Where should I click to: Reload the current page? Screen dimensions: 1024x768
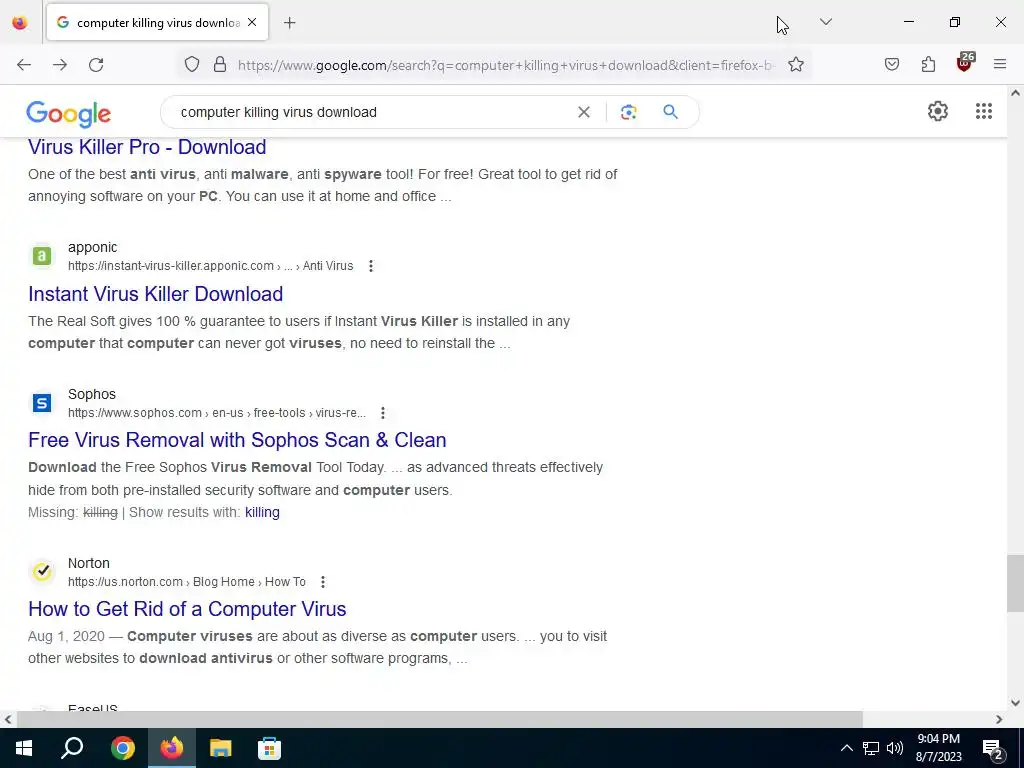96,65
